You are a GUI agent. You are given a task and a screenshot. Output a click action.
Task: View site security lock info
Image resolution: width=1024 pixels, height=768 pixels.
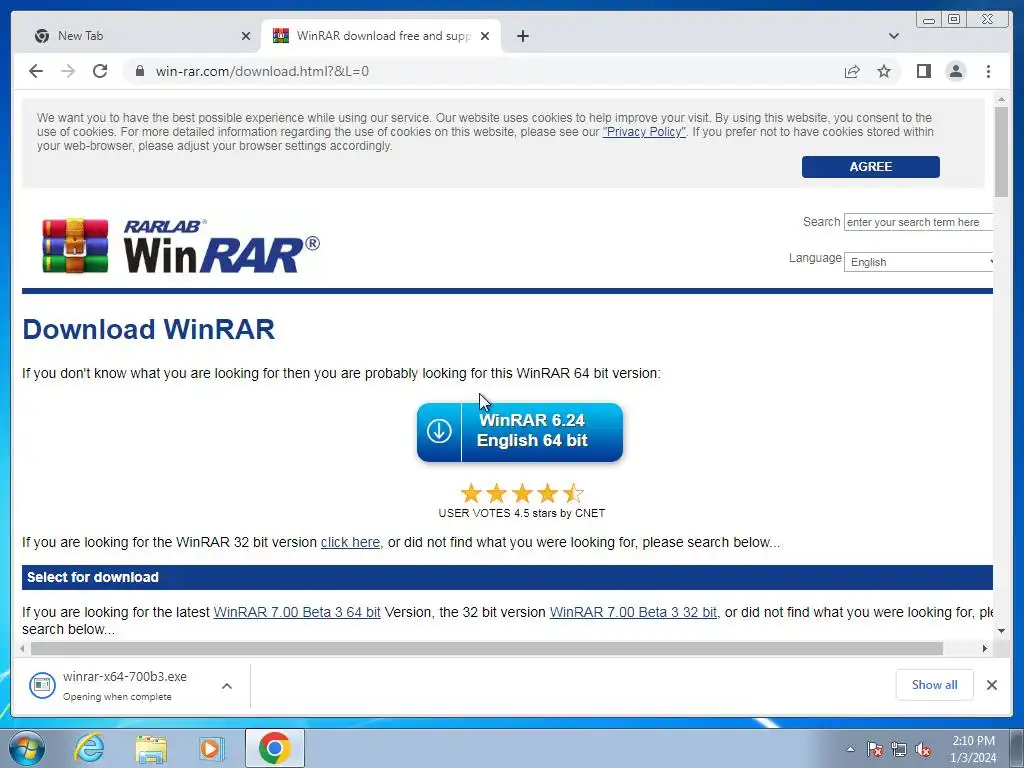click(x=140, y=71)
